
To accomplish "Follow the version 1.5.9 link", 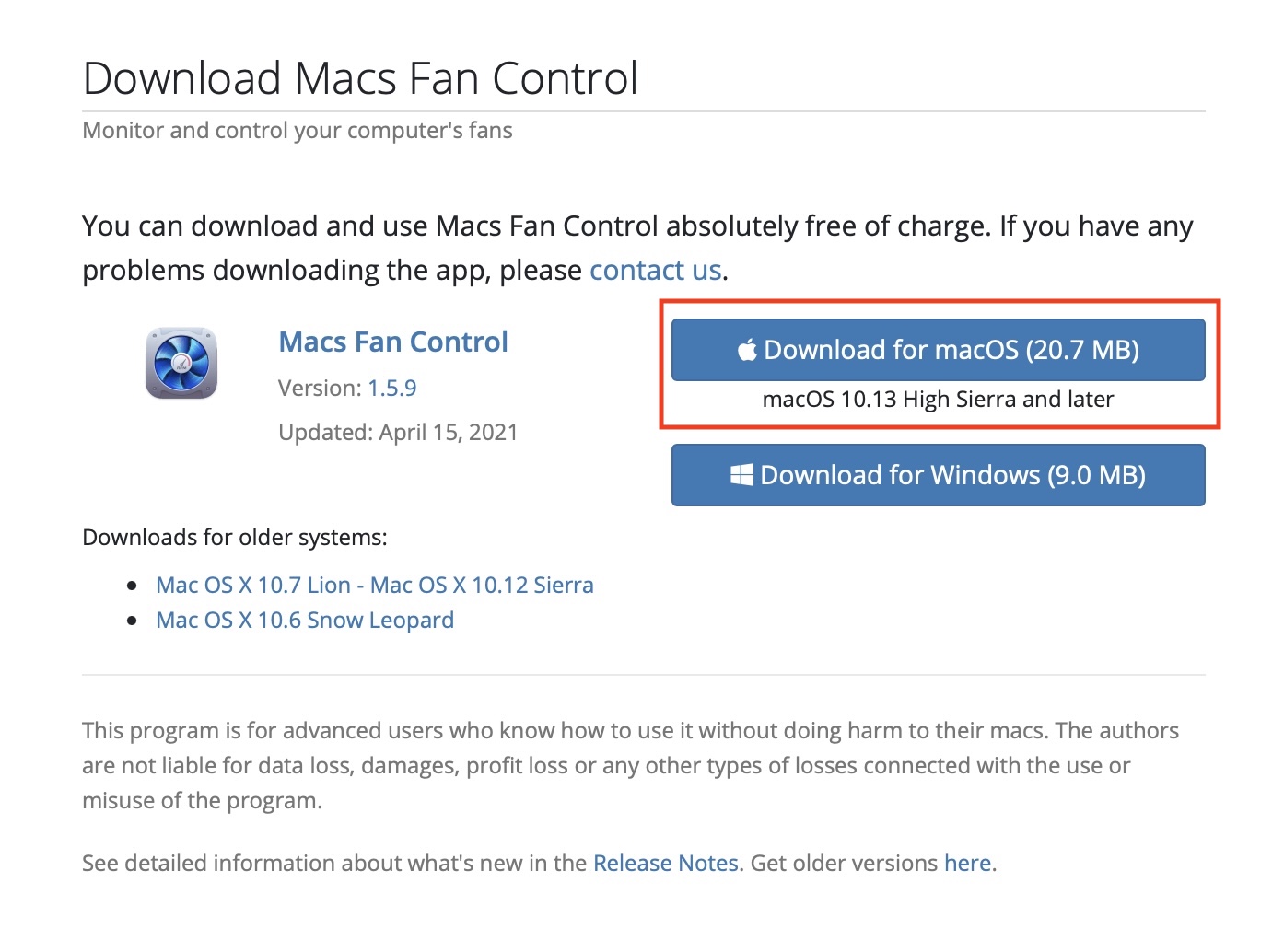I will point(391,389).
